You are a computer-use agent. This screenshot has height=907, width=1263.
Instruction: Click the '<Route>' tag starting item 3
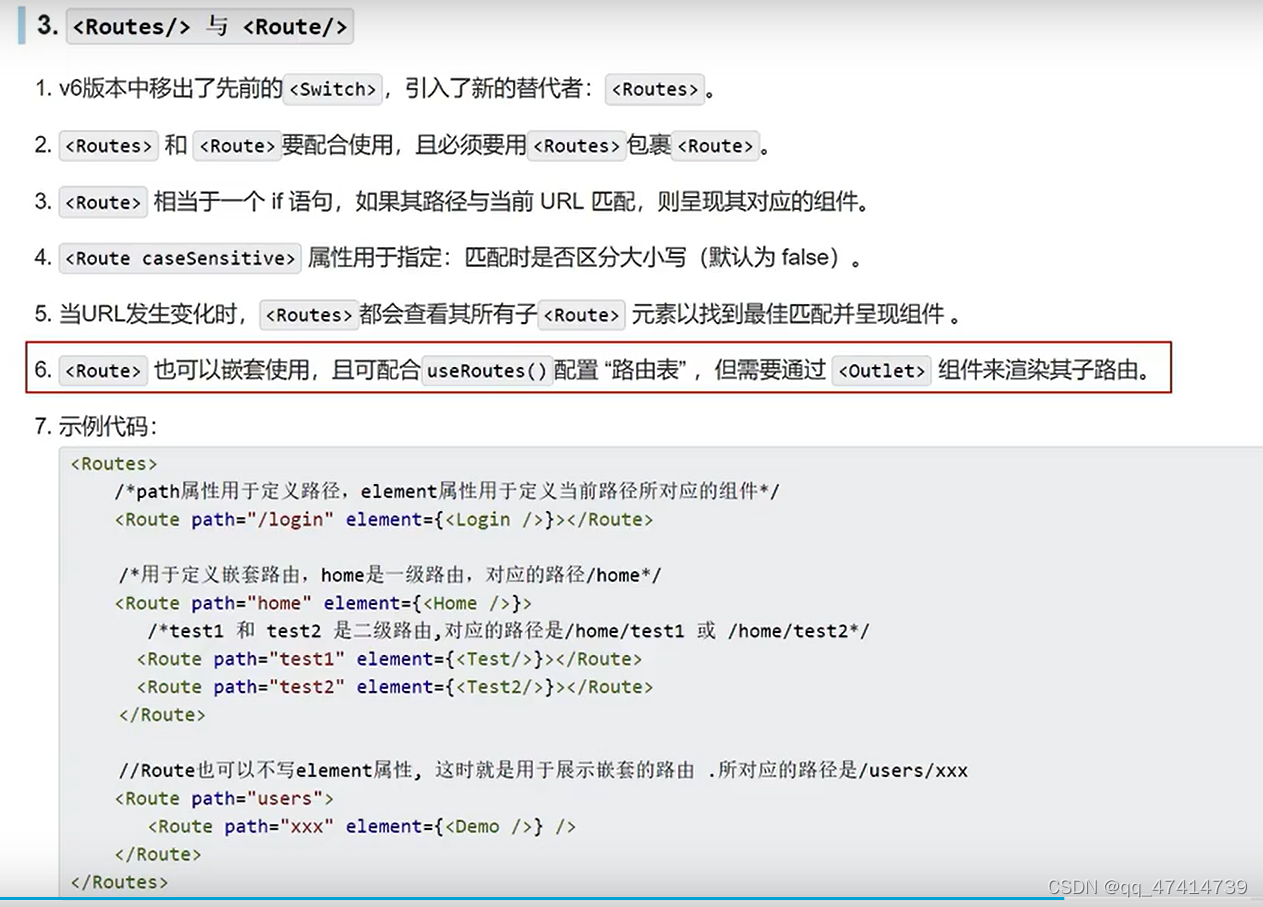[103, 202]
